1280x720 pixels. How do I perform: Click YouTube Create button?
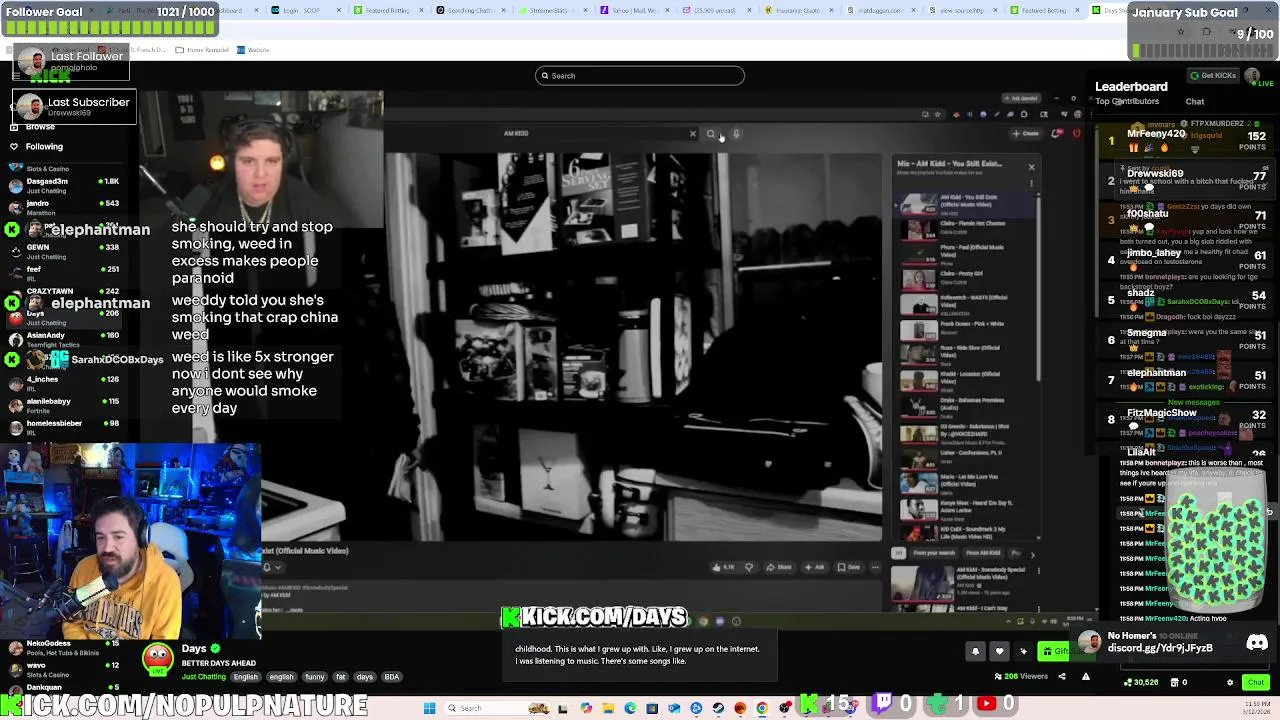(1026, 134)
